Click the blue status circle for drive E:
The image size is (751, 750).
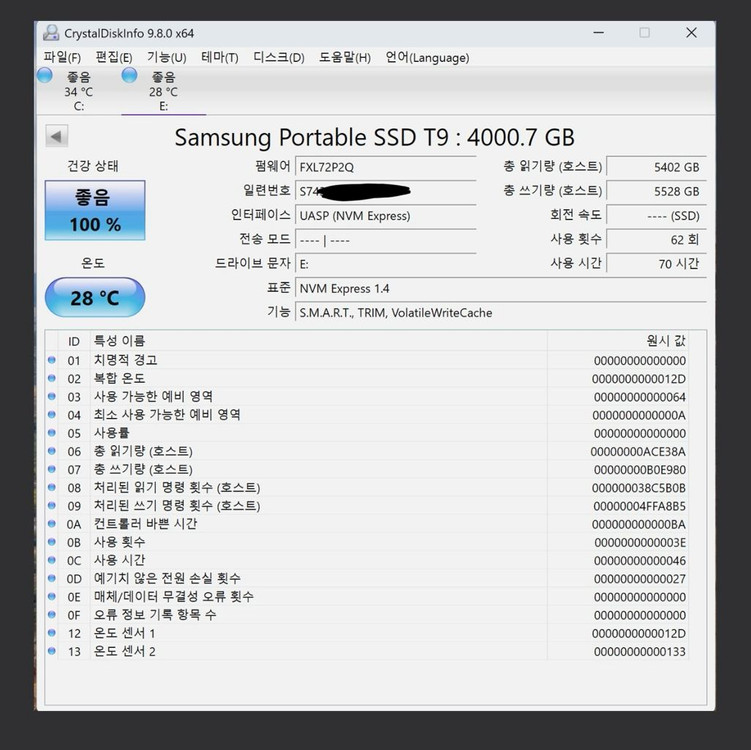129,76
